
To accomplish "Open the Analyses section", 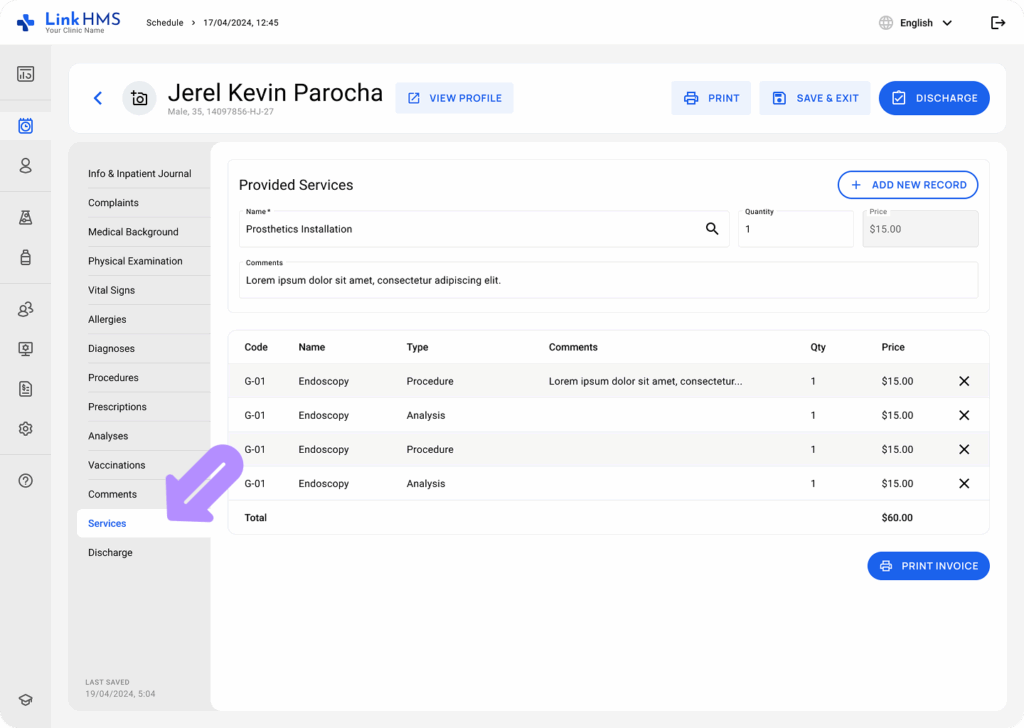I will point(108,436).
